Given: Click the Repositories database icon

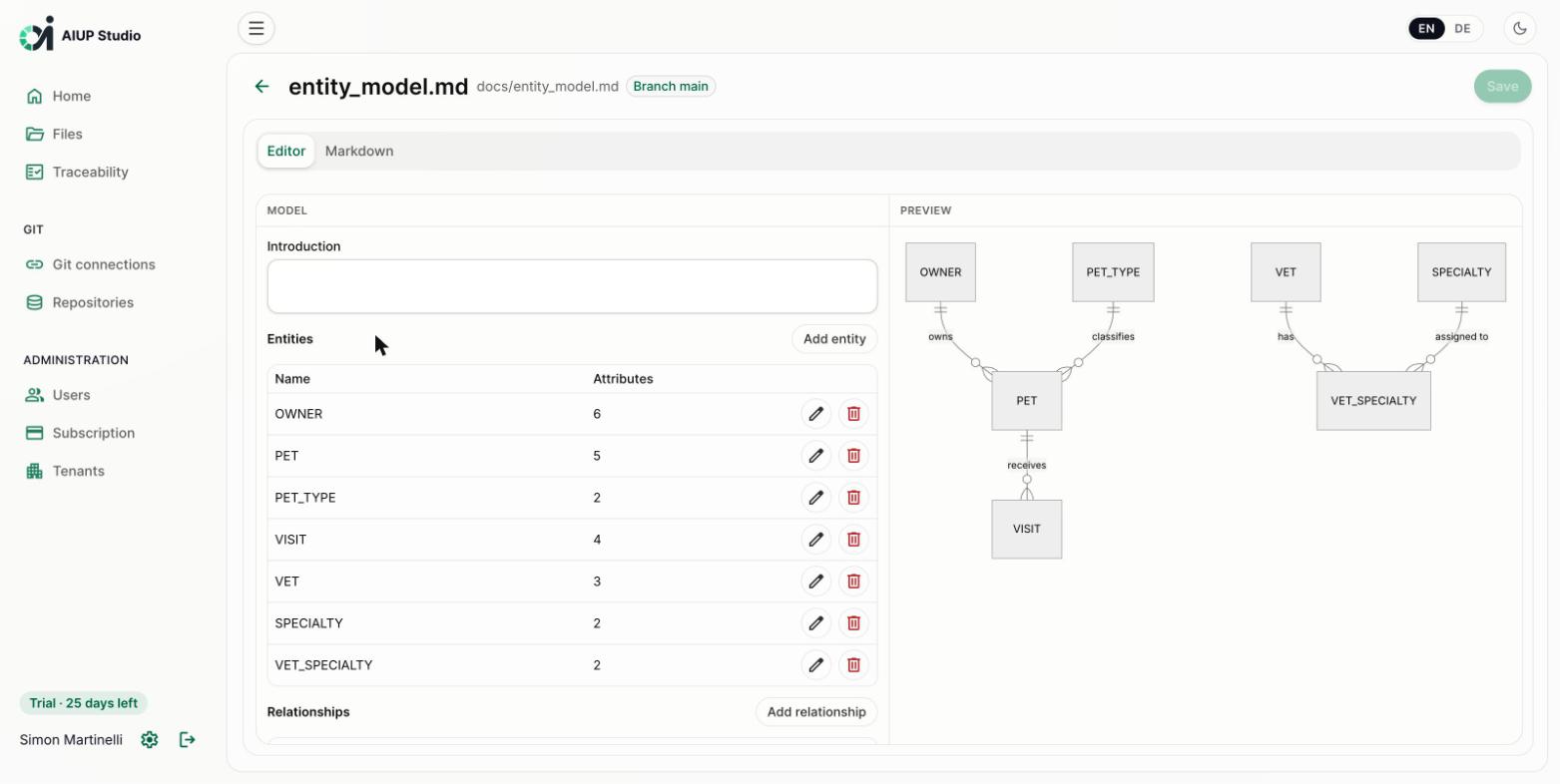Looking at the screenshot, I should pos(35,302).
